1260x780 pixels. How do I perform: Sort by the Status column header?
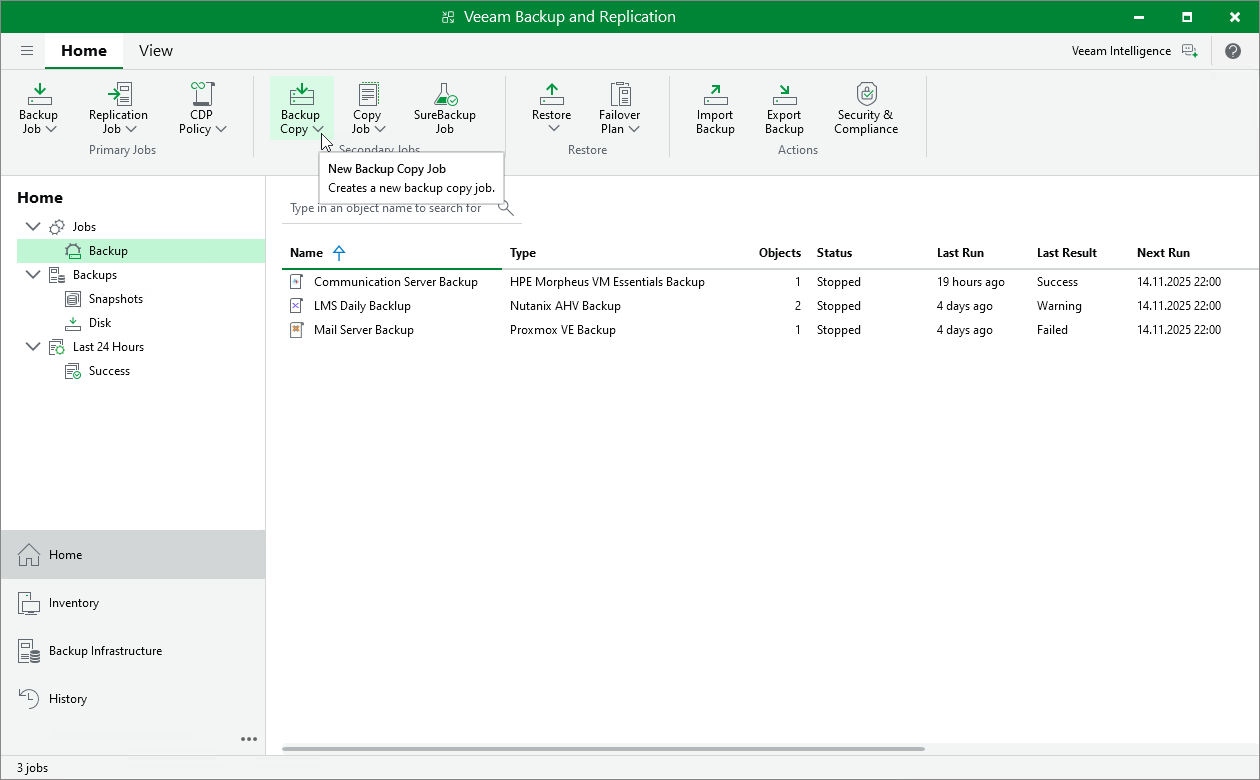tap(834, 253)
